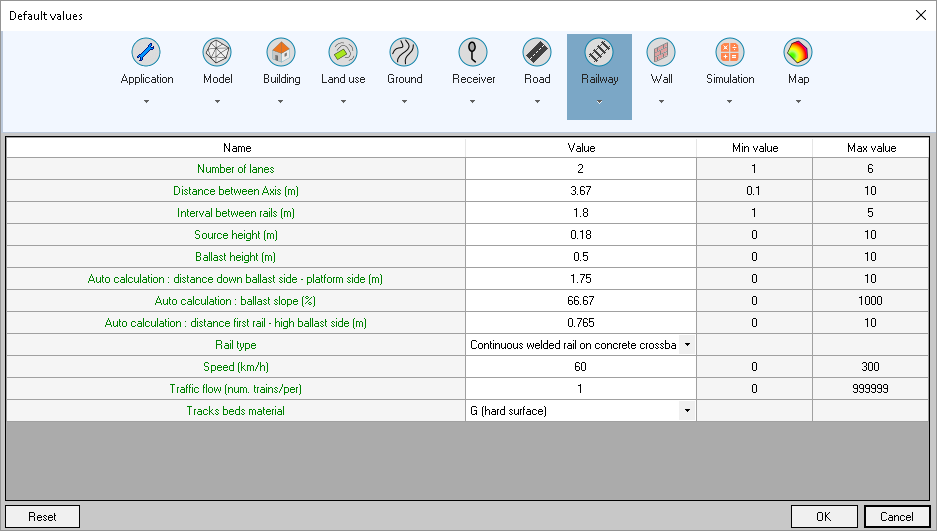Expand the arrow under Ground
Viewport: 937px width, 531px height.
click(x=405, y=102)
